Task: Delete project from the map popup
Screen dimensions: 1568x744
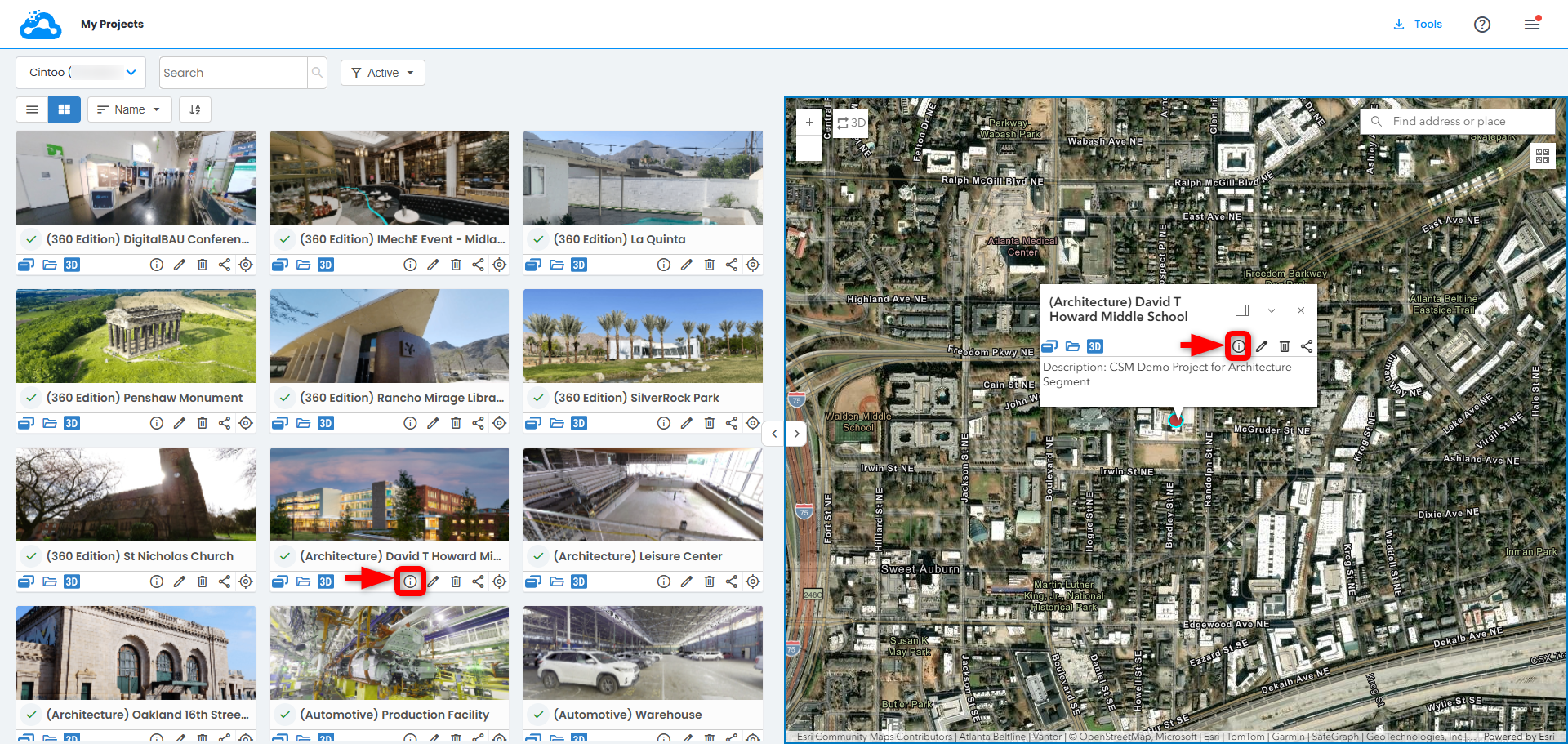Action: (x=1284, y=346)
